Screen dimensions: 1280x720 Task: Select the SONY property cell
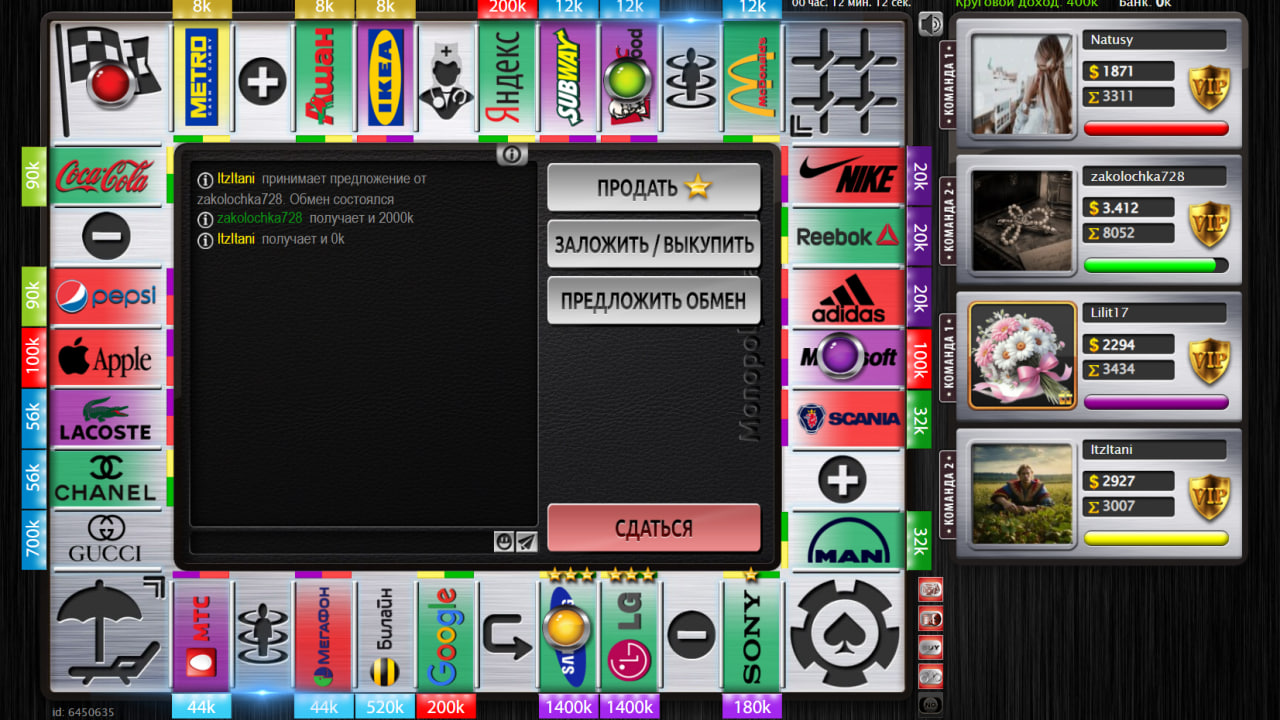pyautogui.click(x=752, y=634)
